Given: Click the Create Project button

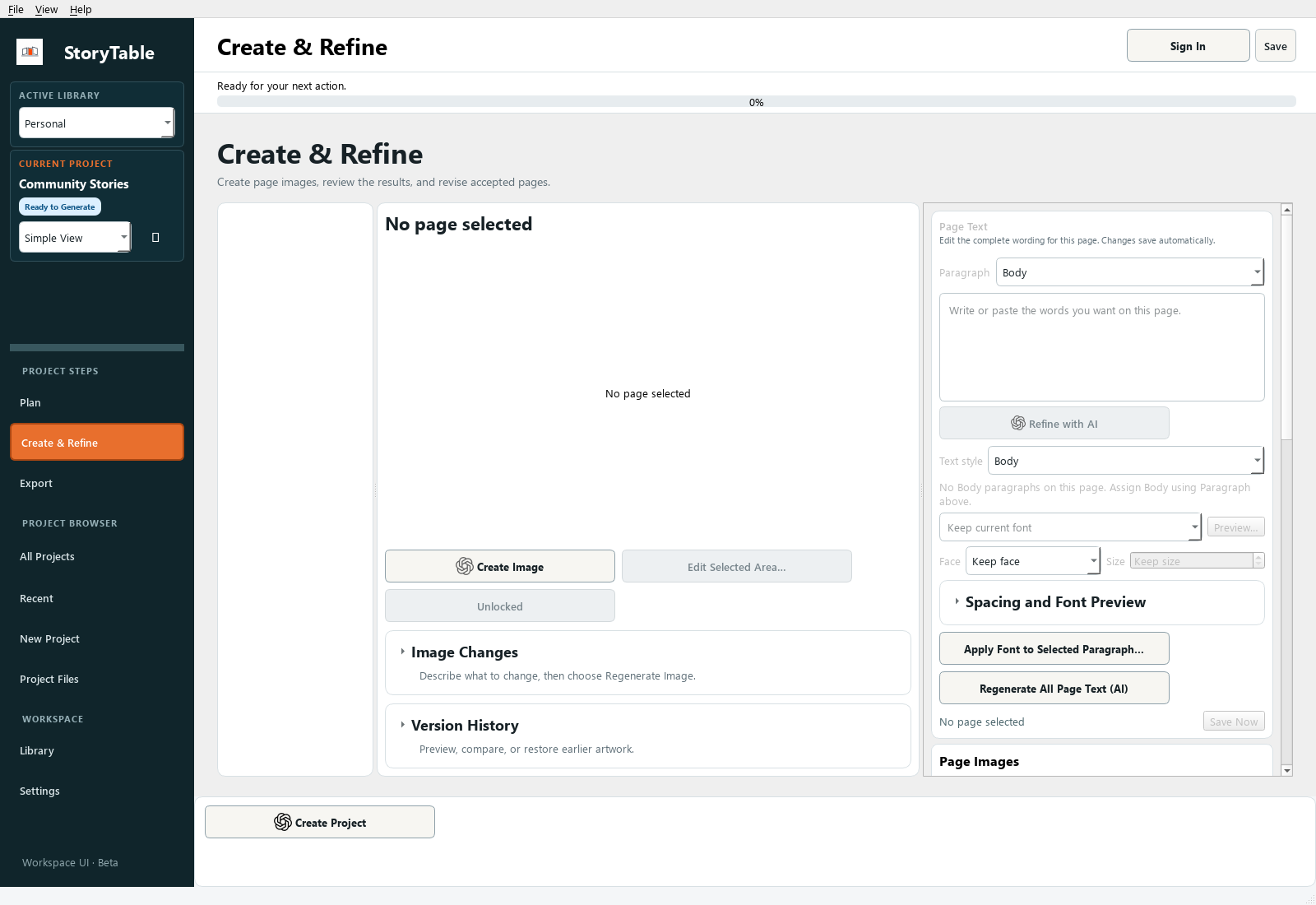Looking at the screenshot, I should click(320, 822).
